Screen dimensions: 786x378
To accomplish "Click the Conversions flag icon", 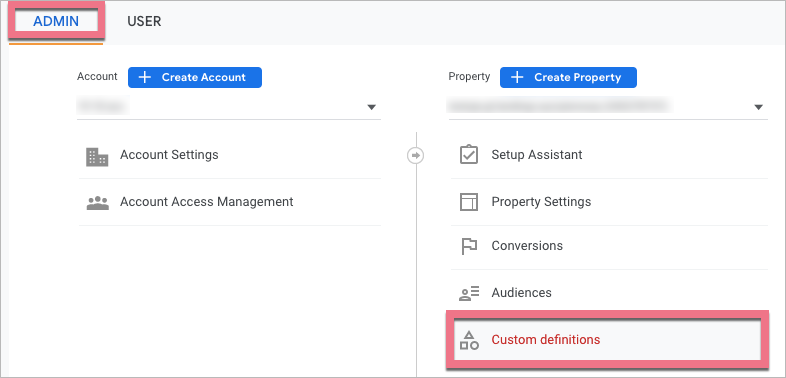I will coord(469,246).
